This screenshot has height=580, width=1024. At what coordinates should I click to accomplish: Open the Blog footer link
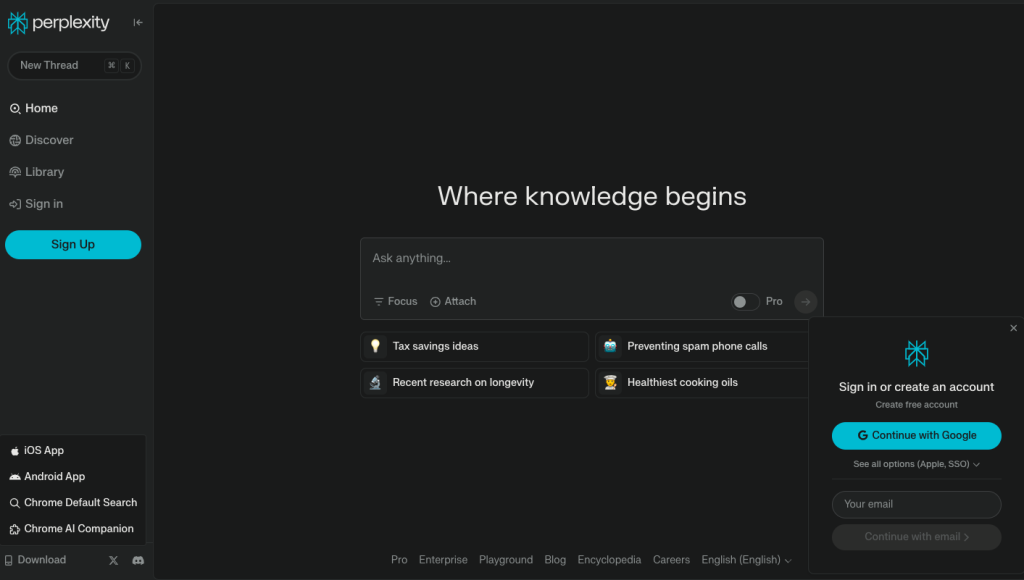555,560
